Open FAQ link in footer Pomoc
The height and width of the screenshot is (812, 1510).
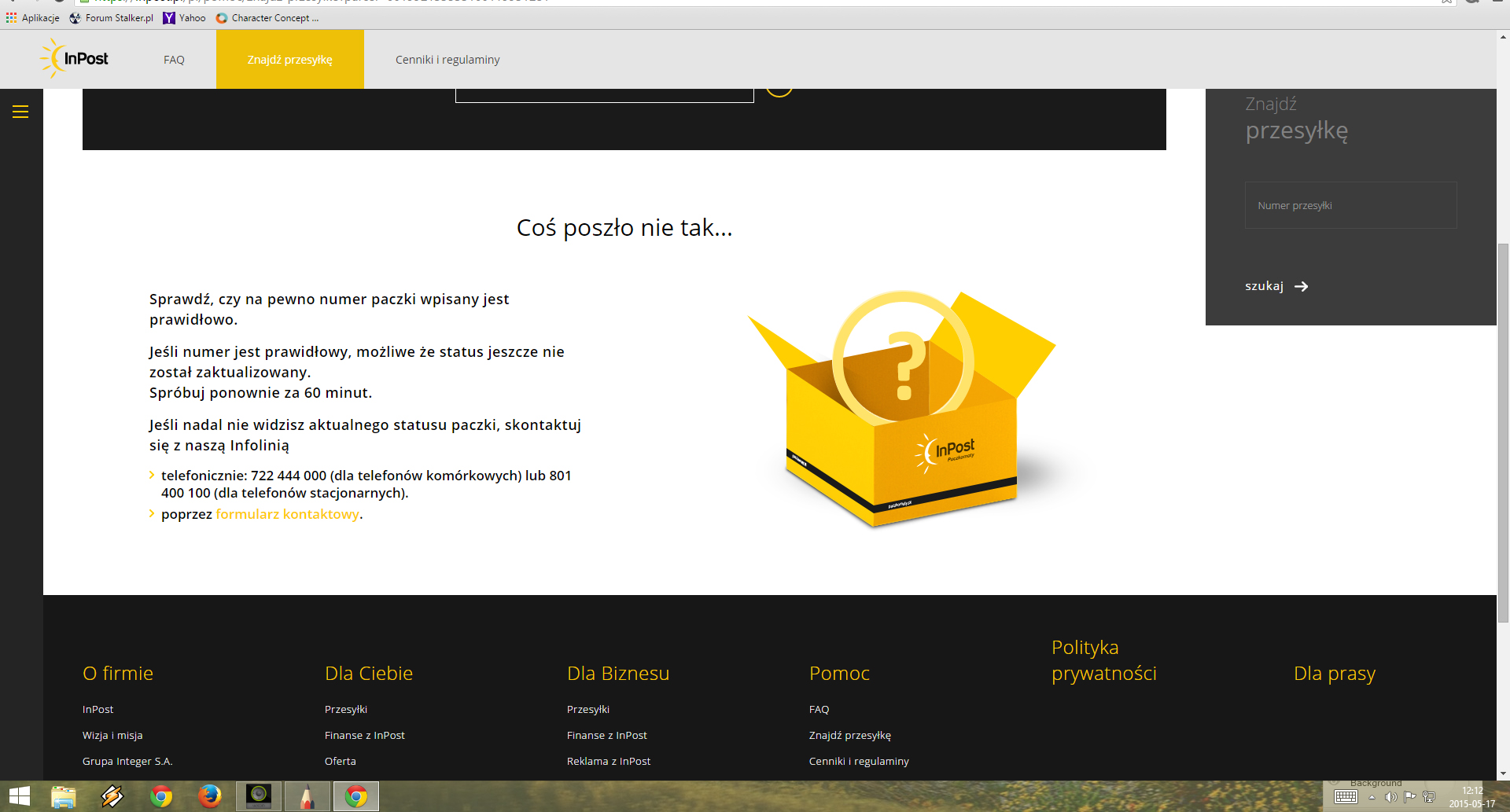[x=819, y=709]
